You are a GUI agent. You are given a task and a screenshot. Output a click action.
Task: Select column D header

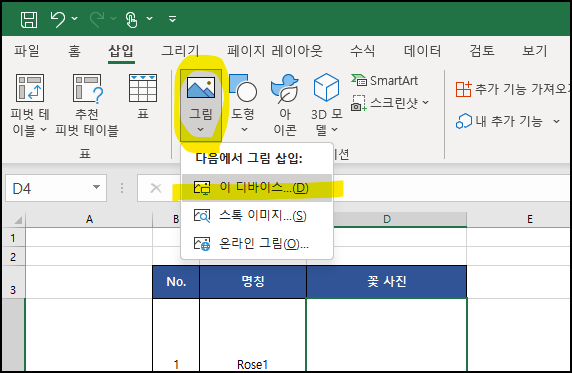click(387, 219)
